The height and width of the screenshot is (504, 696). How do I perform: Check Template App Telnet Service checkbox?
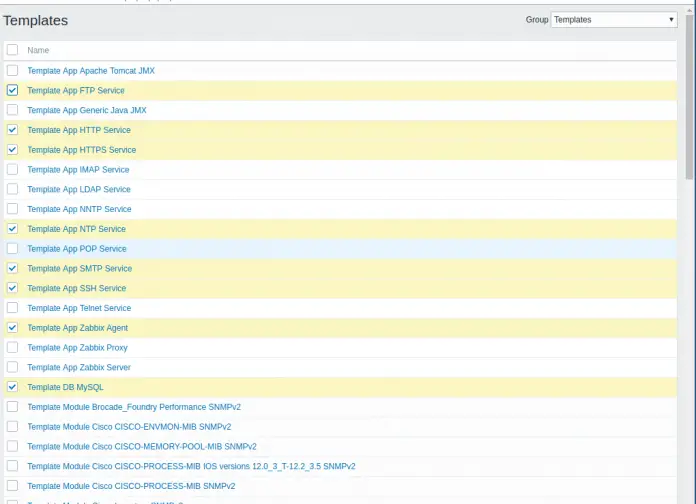12,308
